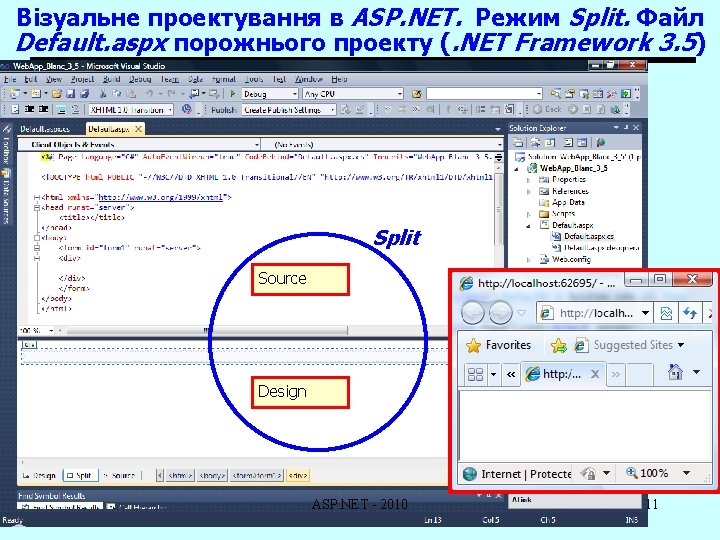Click the Cut scissors icon
The width and height of the screenshot is (720, 540).
(x=103, y=94)
